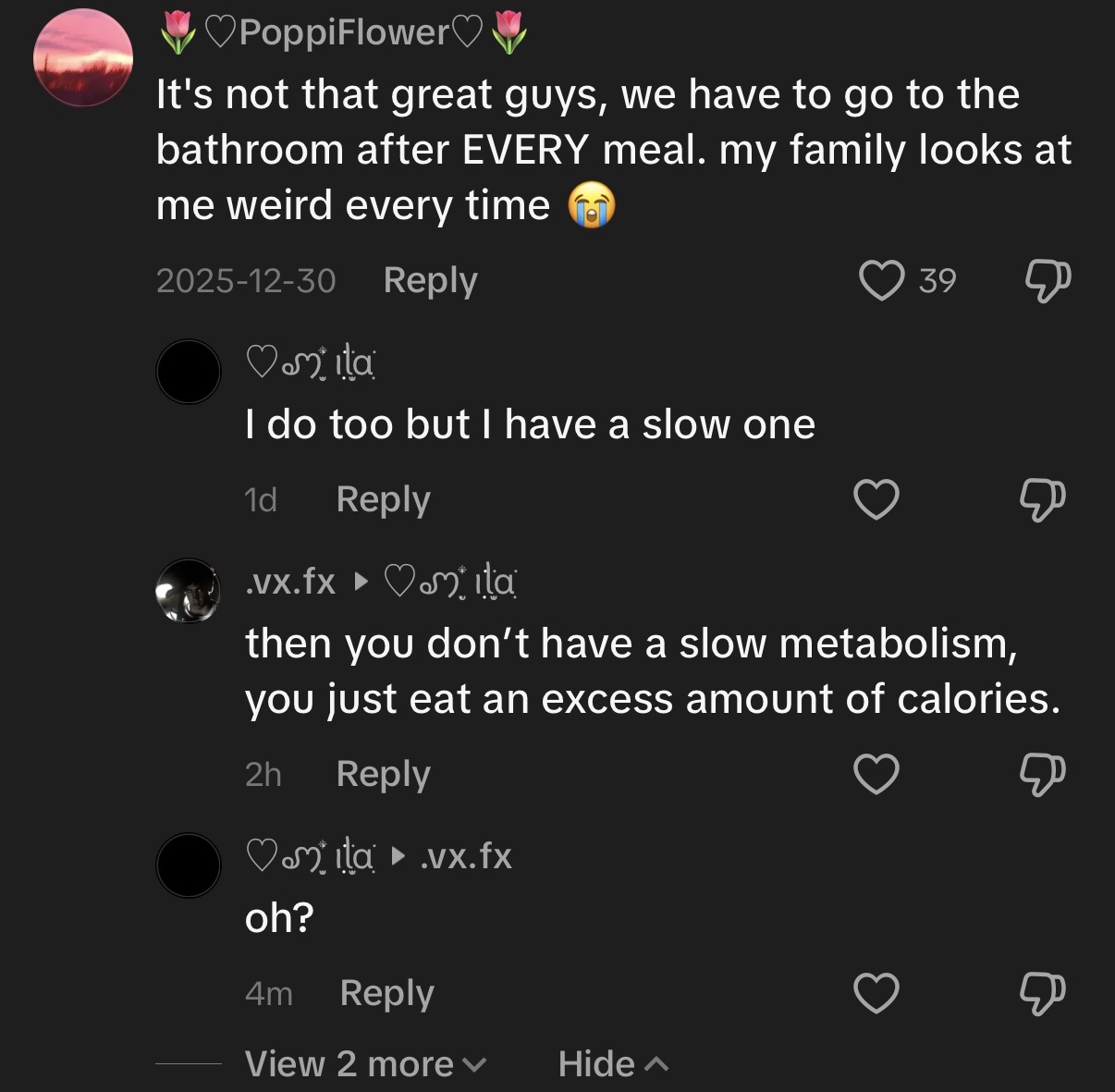Like PoppiFlower's comment with 39 likes
This screenshot has width=1115, height=1092.
881,279
